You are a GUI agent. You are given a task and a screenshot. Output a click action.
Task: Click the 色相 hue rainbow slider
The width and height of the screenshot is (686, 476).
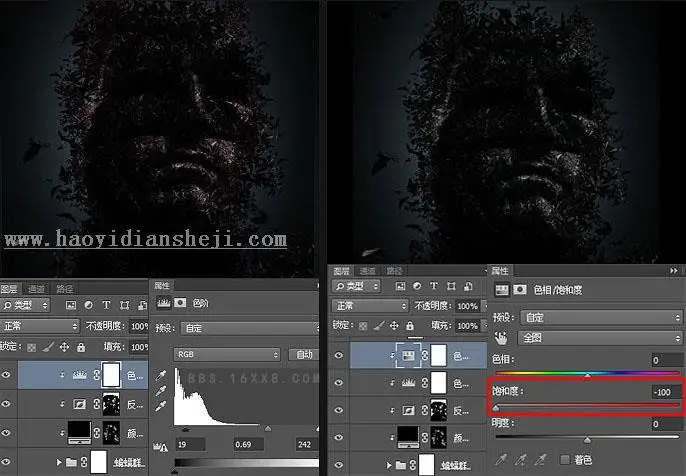pos(588,373)
